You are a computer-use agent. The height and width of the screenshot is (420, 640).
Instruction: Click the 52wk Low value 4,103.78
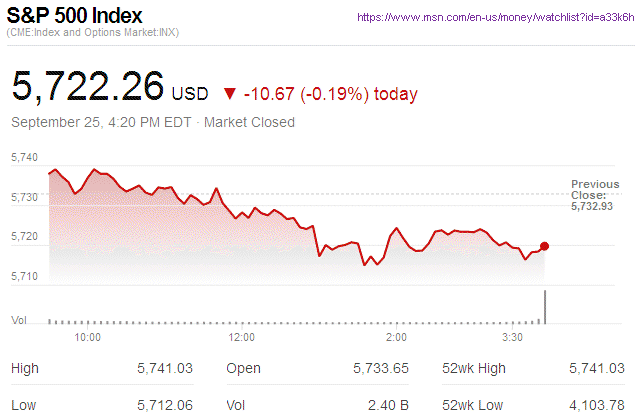596,404
